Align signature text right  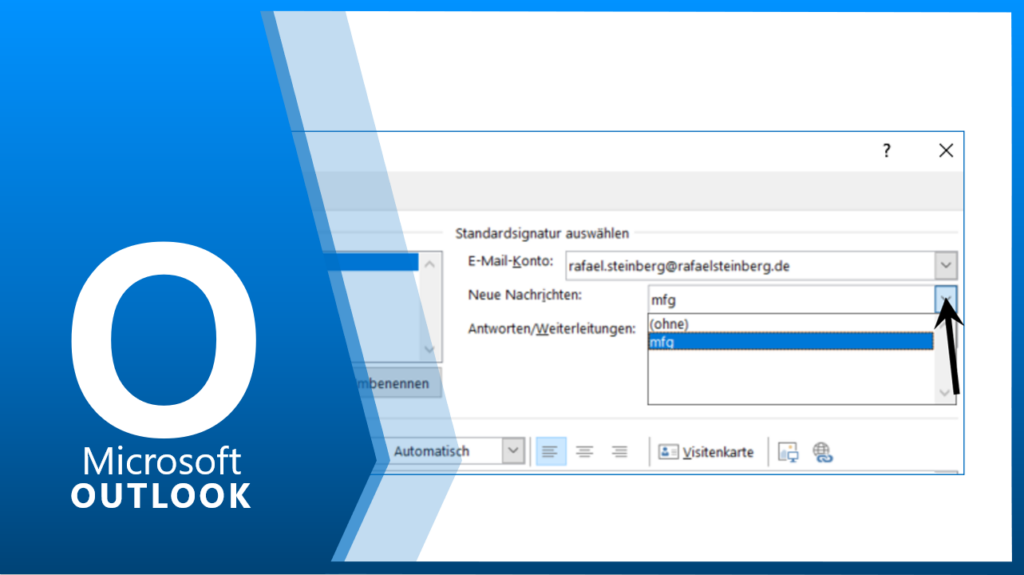[x=619, y=452]
